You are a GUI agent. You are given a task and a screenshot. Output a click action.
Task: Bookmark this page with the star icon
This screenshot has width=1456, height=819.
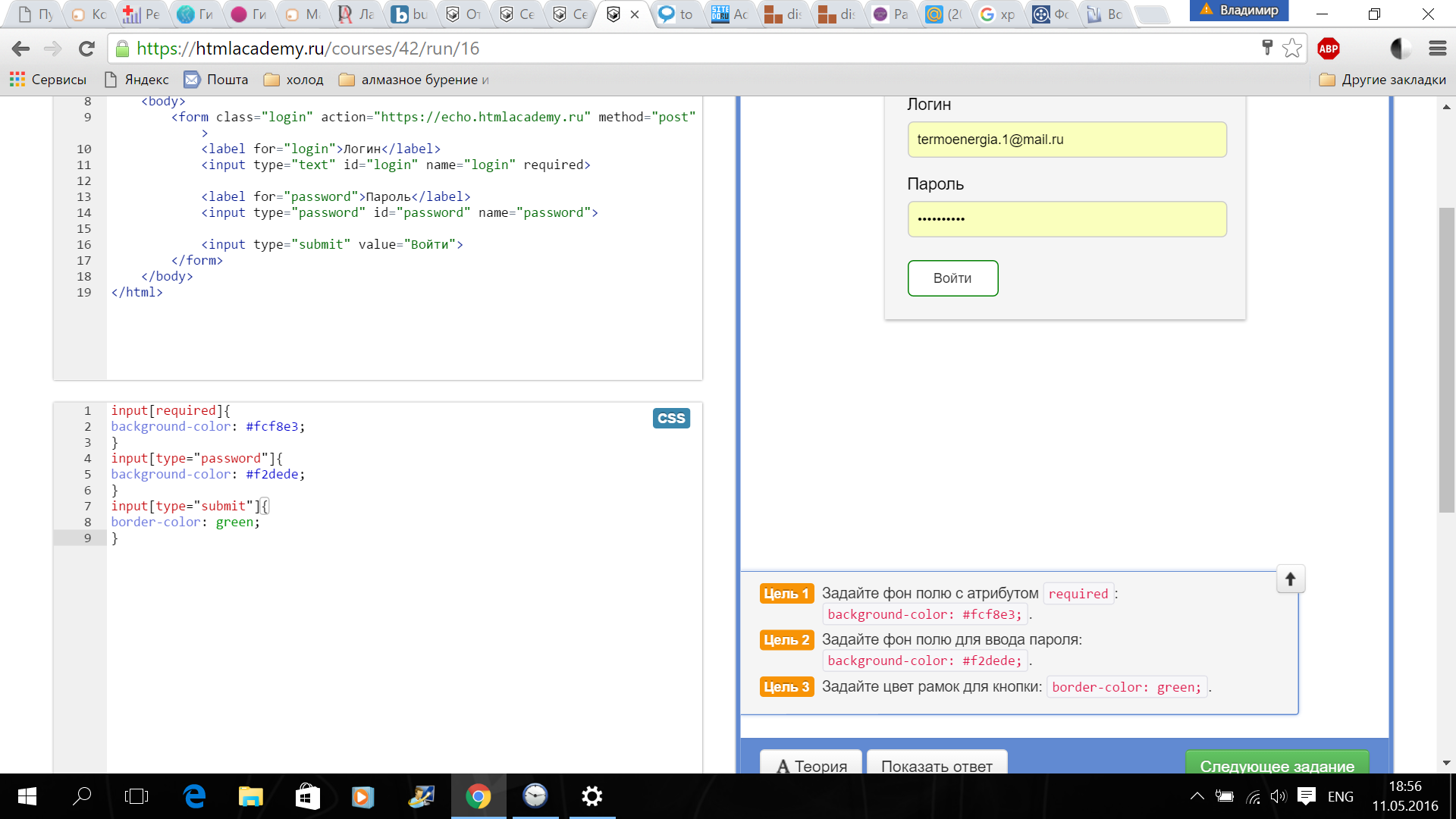tap(1292, 49)
